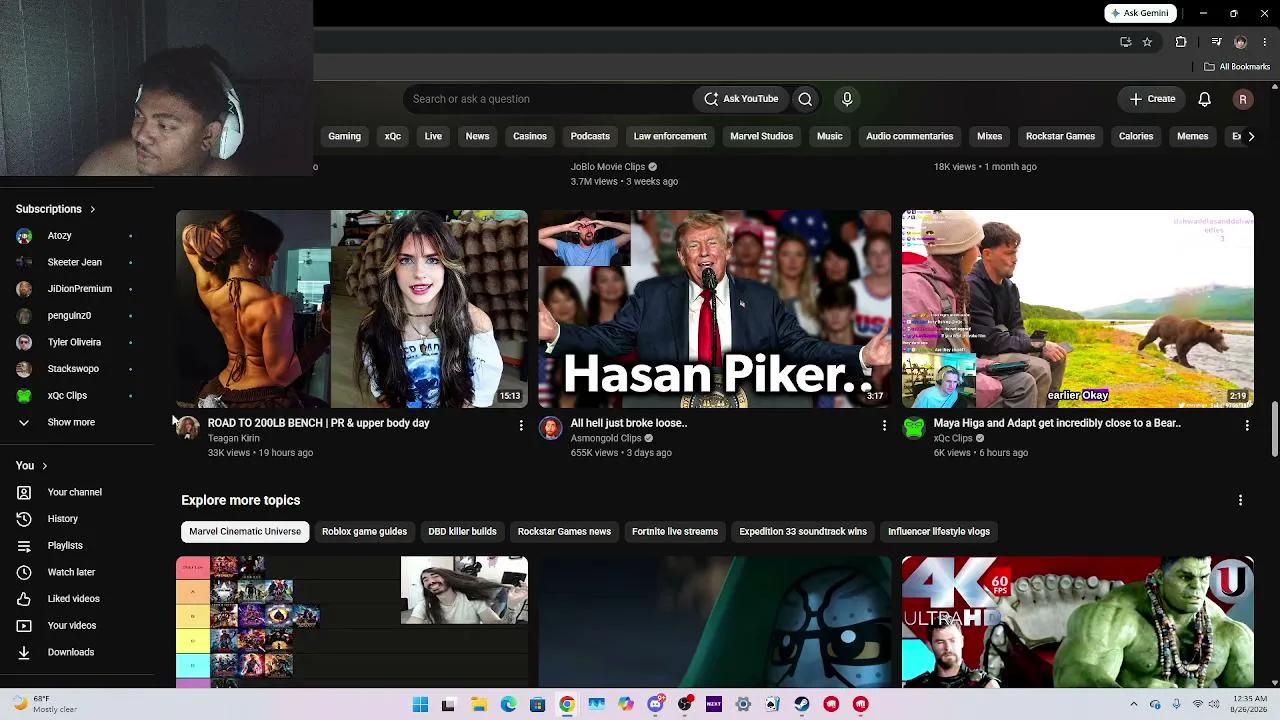
Task: Open the xQc Clips avatar under bear video
Action: click(x=914, y=429)
